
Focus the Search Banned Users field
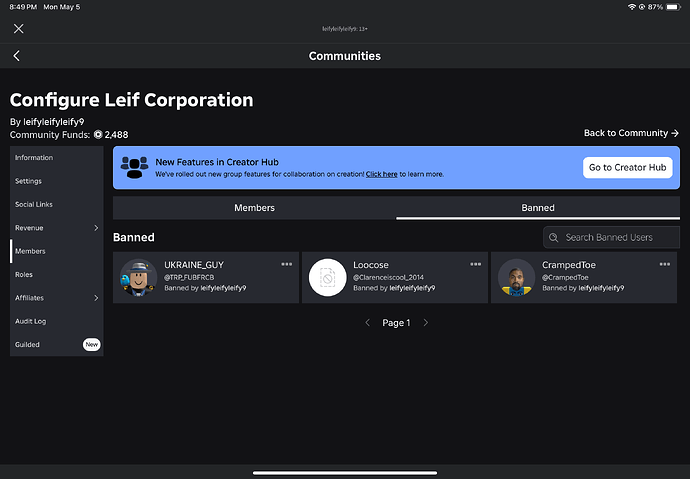[611, 238]
